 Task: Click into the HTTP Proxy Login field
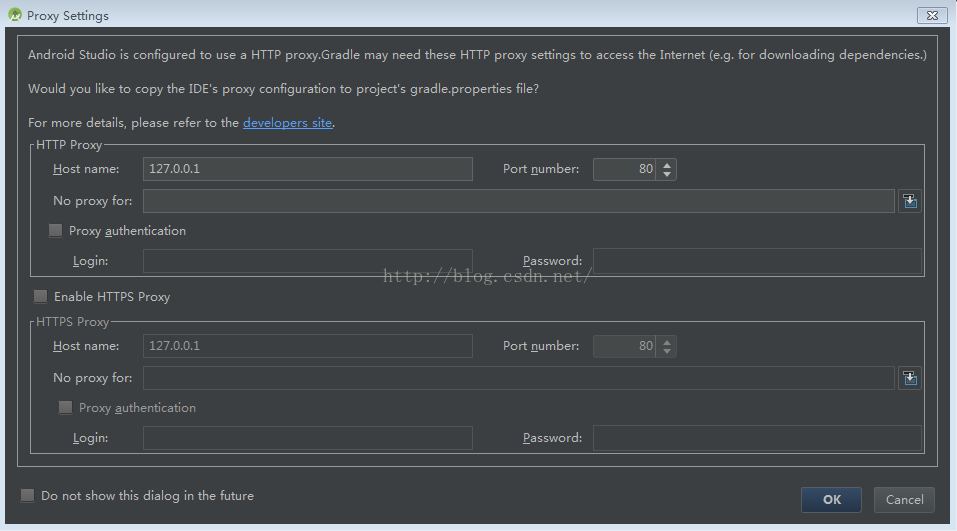pyautogui.click(x=308, y=261)
